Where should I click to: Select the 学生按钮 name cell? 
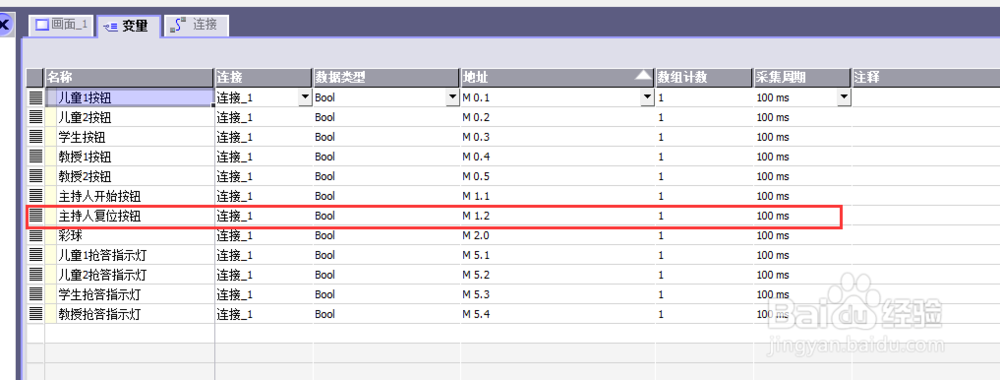pos(129,137)
